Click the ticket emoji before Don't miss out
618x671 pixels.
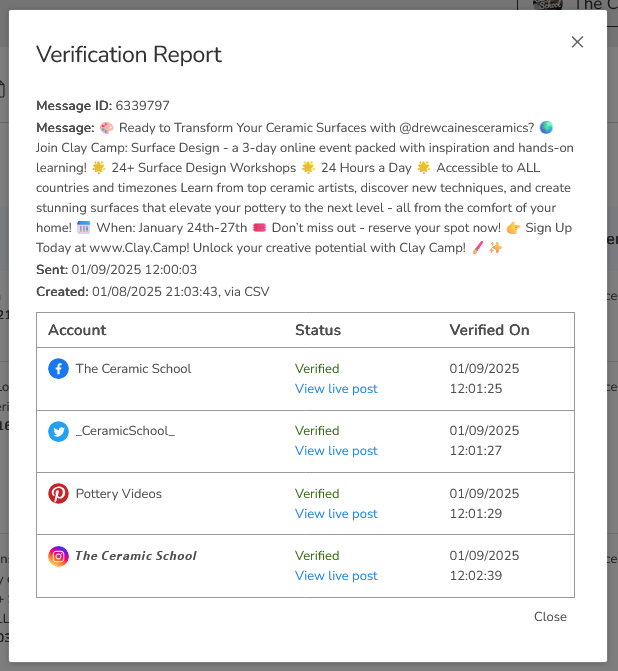[x=259, y=228]
